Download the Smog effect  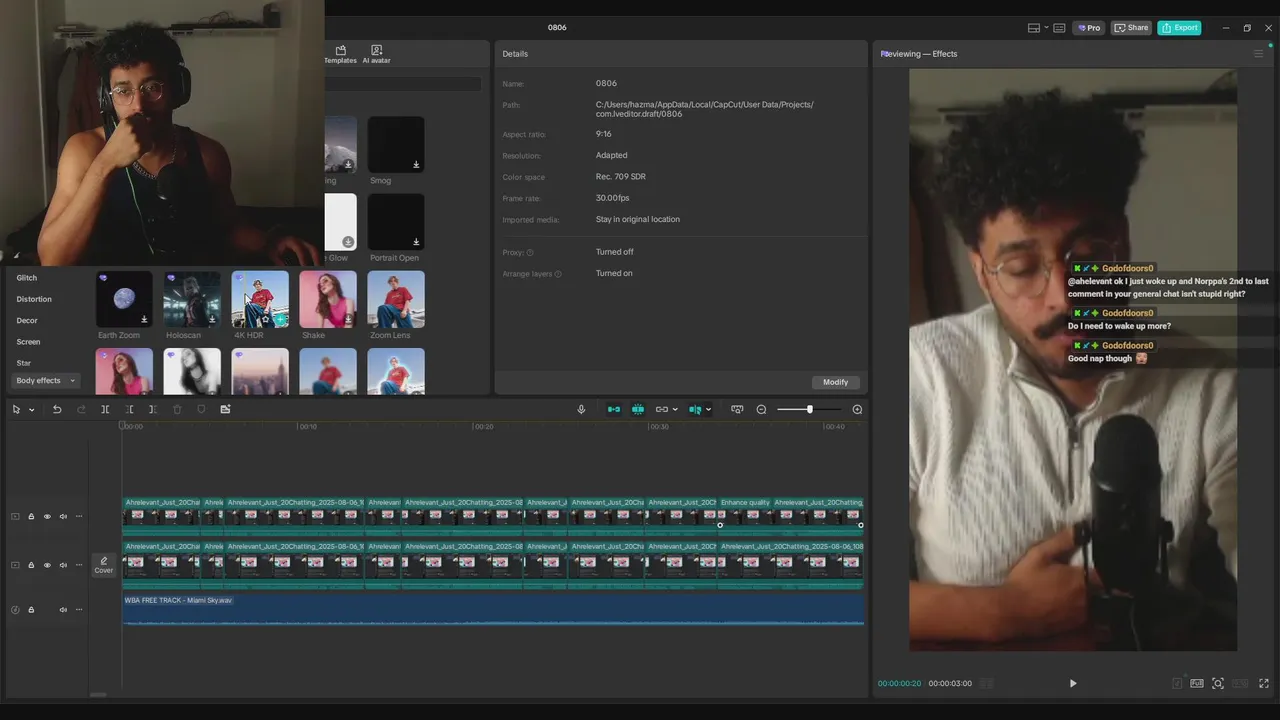(416, 165)
